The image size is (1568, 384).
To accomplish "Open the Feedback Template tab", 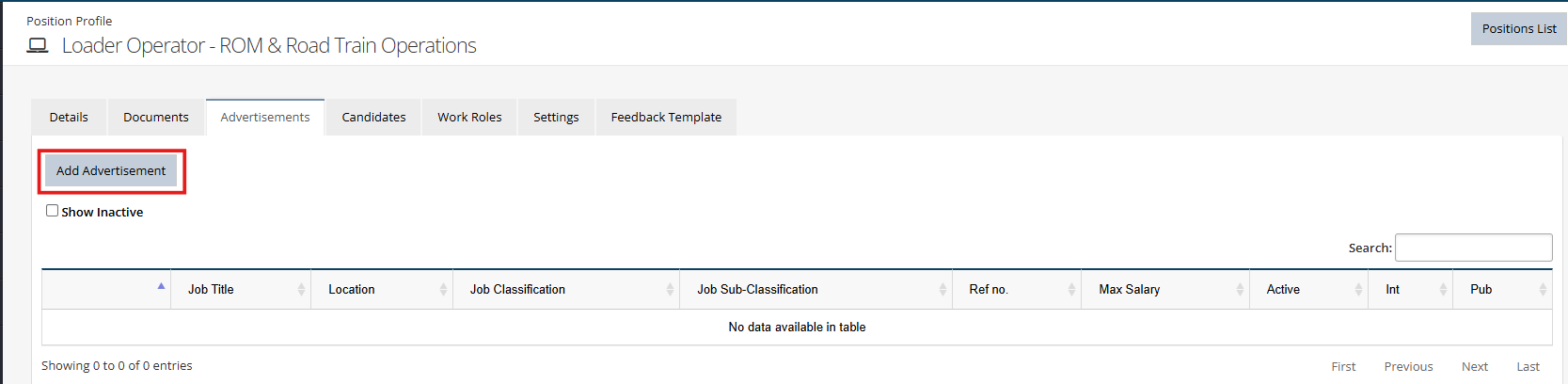I will (666, 118).
